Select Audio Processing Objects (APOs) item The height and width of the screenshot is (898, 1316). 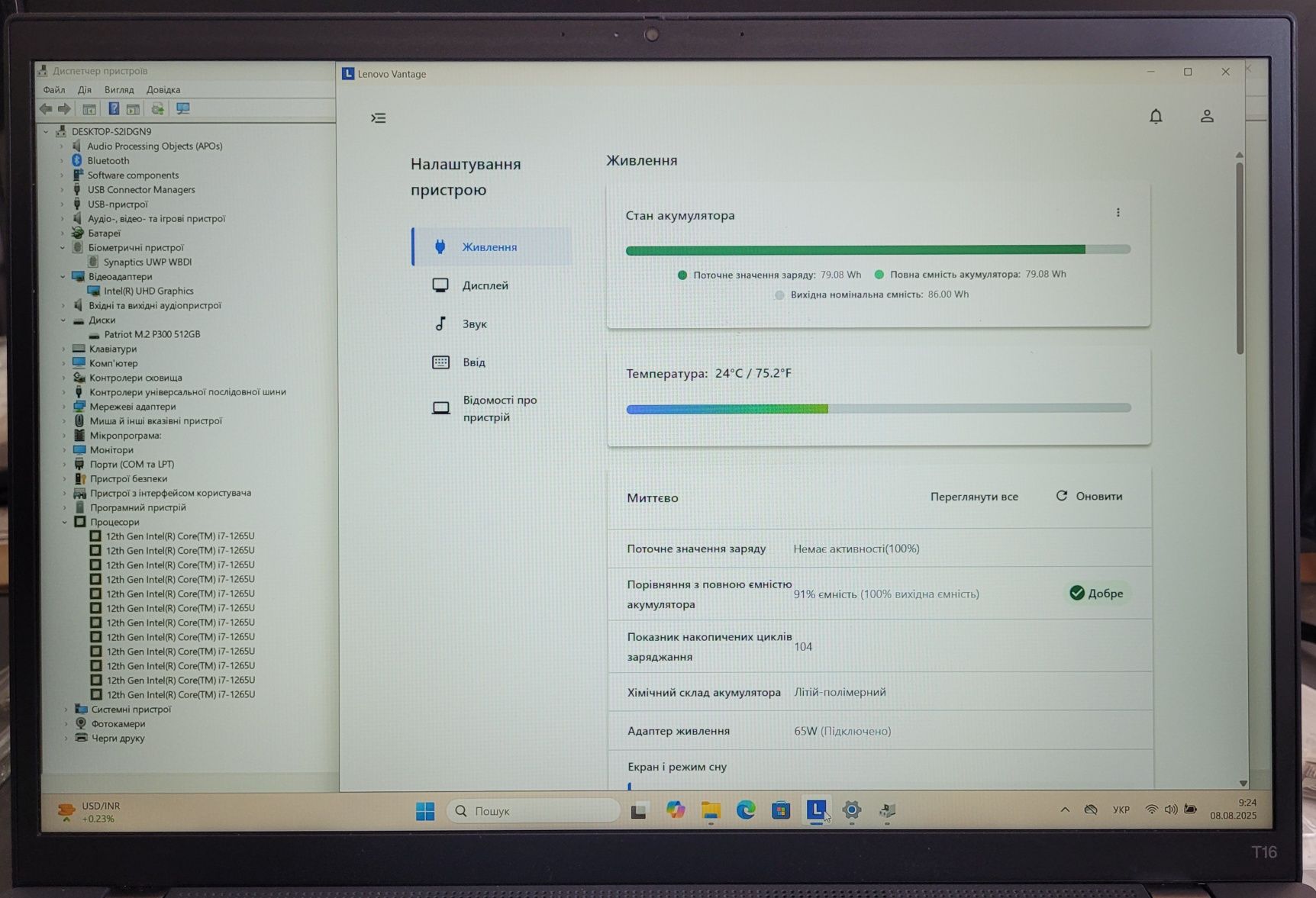click(154, 146)
